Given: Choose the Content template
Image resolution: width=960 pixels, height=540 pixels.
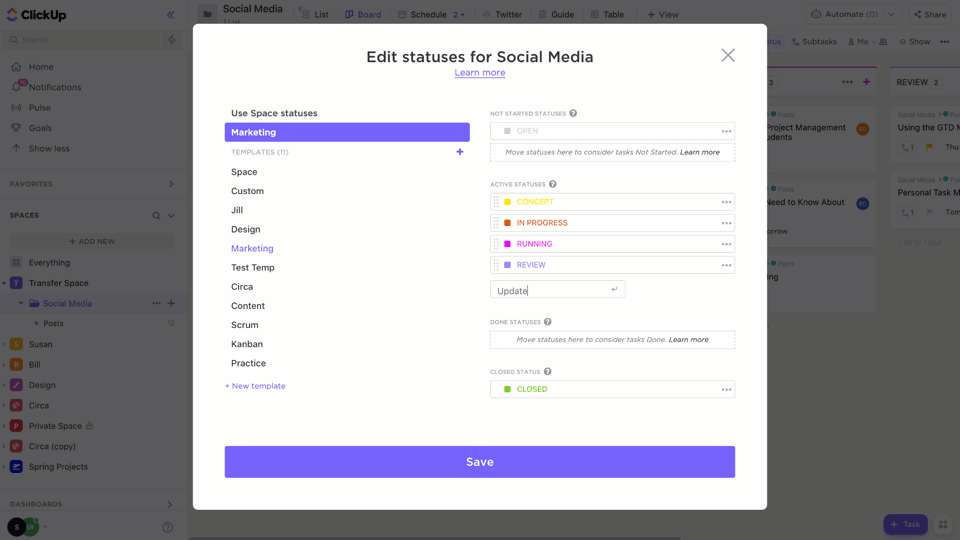Looking at the screenshot, I should [248, 306].
